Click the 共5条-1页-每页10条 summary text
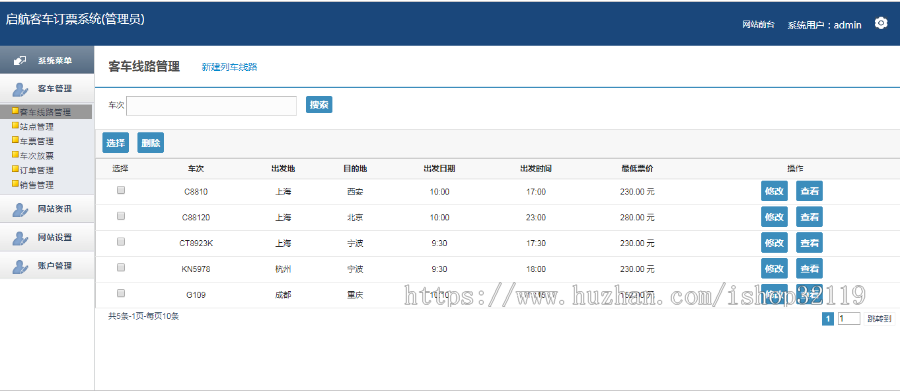This screenshot has width=900, height=391. (x=143, y=316)
